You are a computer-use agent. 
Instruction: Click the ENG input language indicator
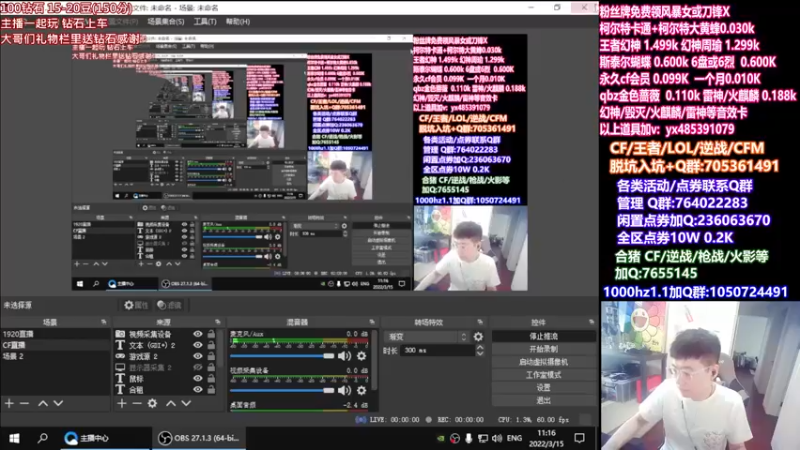click(514, 438)
